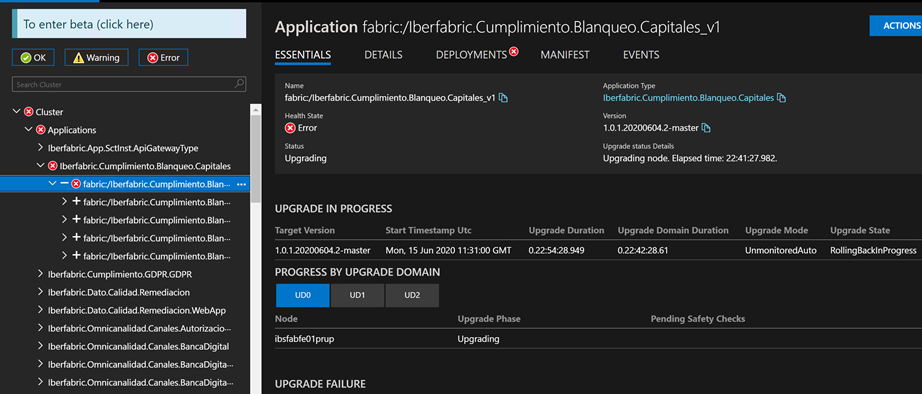Click error icon beside Iberfabric.Cumplimiento.Blanqueo.Capitales tree node

click(x=52, y=166)
